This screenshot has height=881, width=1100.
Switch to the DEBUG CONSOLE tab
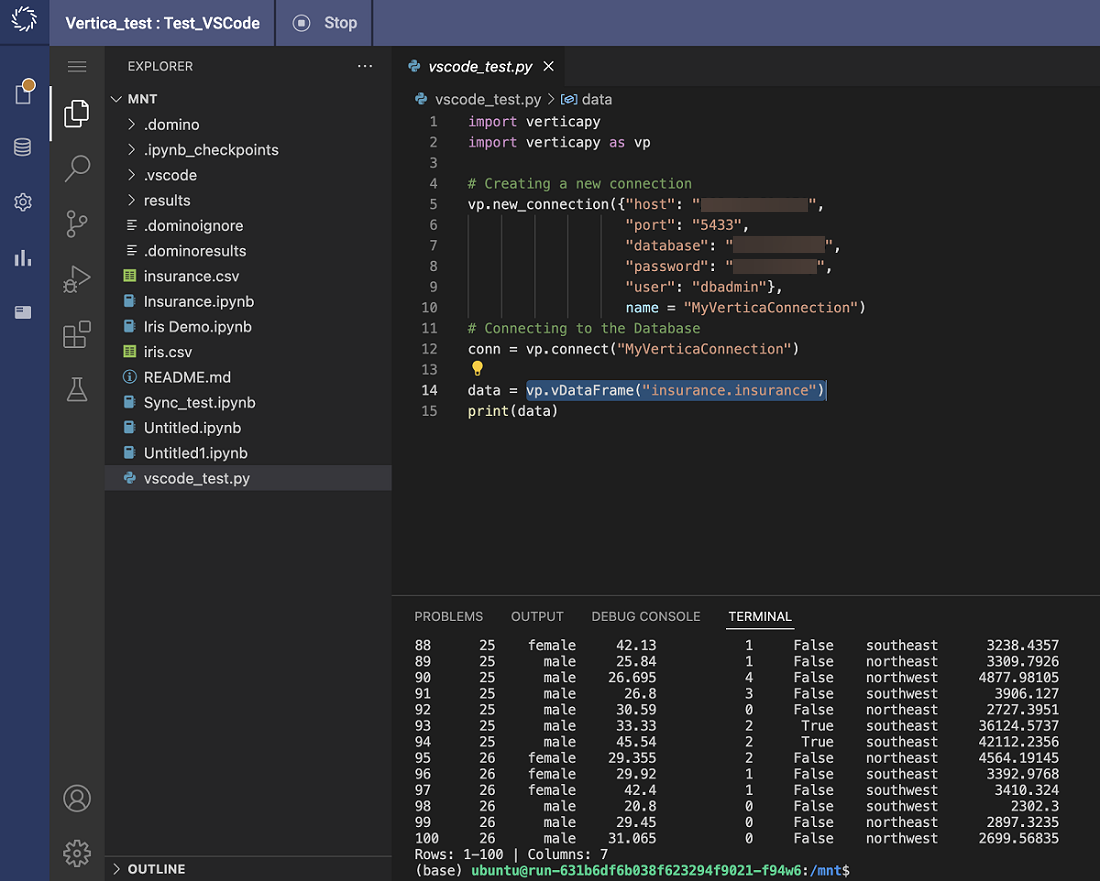tap(645, 617)
